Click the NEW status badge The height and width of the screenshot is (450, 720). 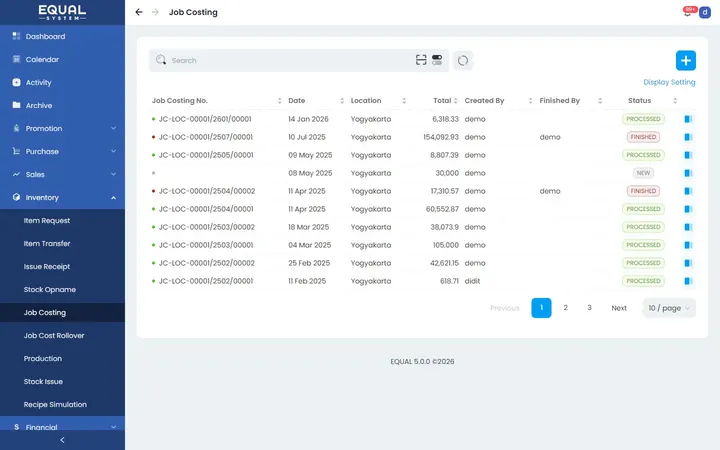[643, 173]
